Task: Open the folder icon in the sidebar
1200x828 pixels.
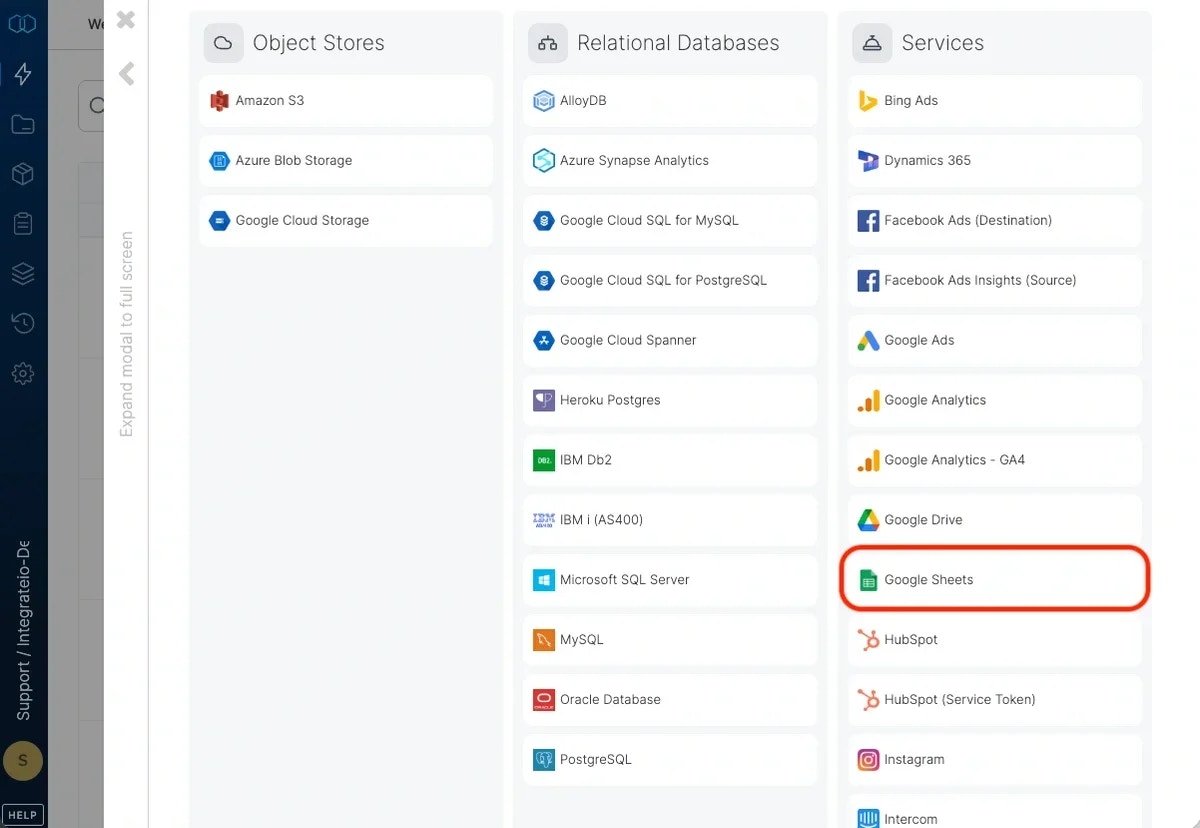Action: tap(23, 124)
